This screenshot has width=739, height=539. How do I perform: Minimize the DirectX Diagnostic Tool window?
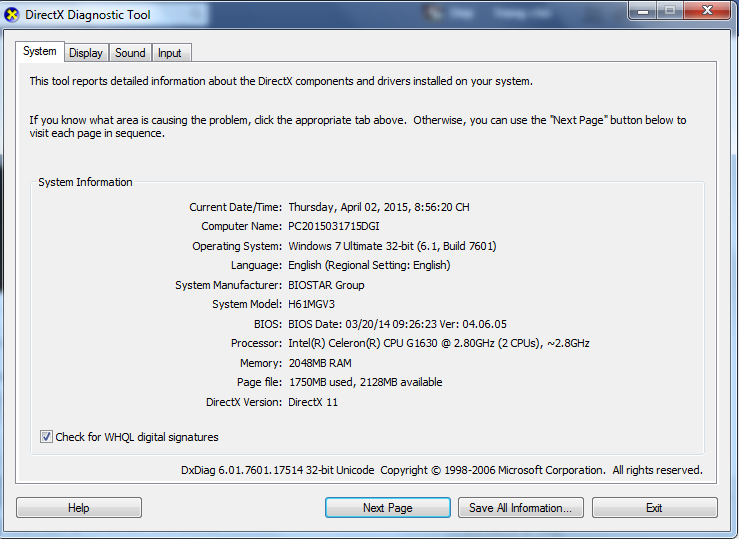[643, 11]
